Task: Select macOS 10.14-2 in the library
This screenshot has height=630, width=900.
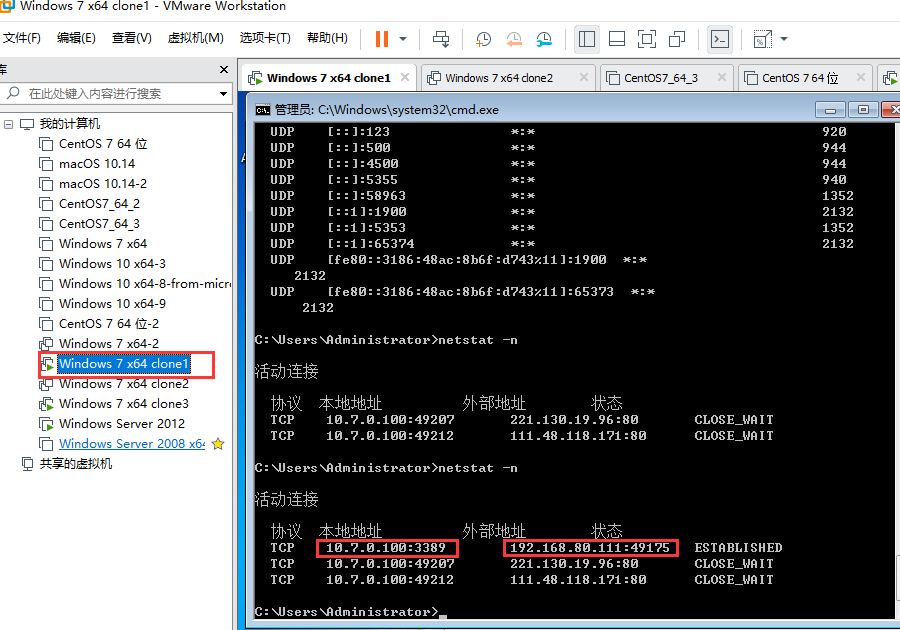Action: 103,184
